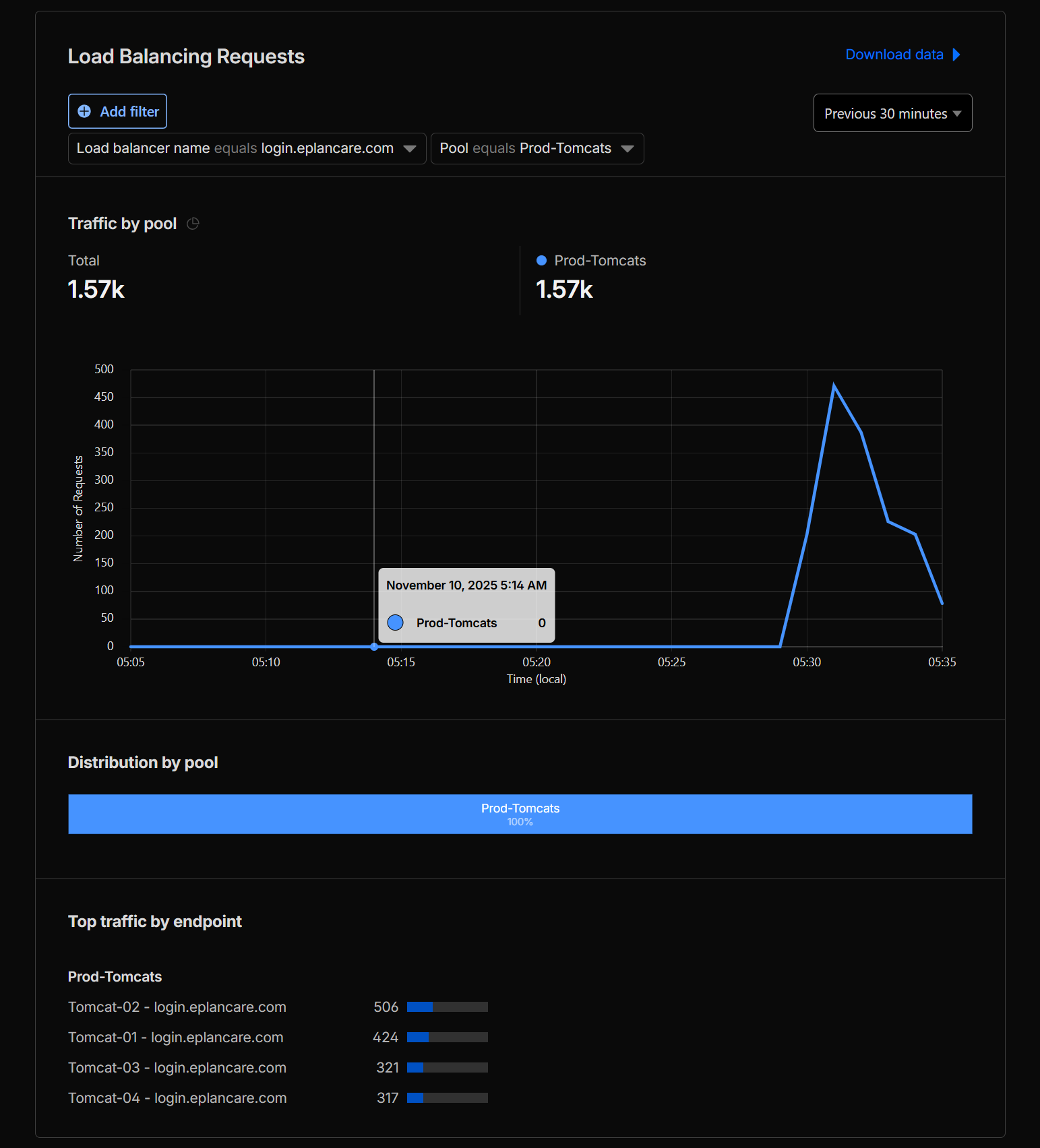Image resolution: width=1040 pixels, height=1148 pixels.
Task: Open the Load balancer name filter dropdown
Action: click(x=247, y=148)
